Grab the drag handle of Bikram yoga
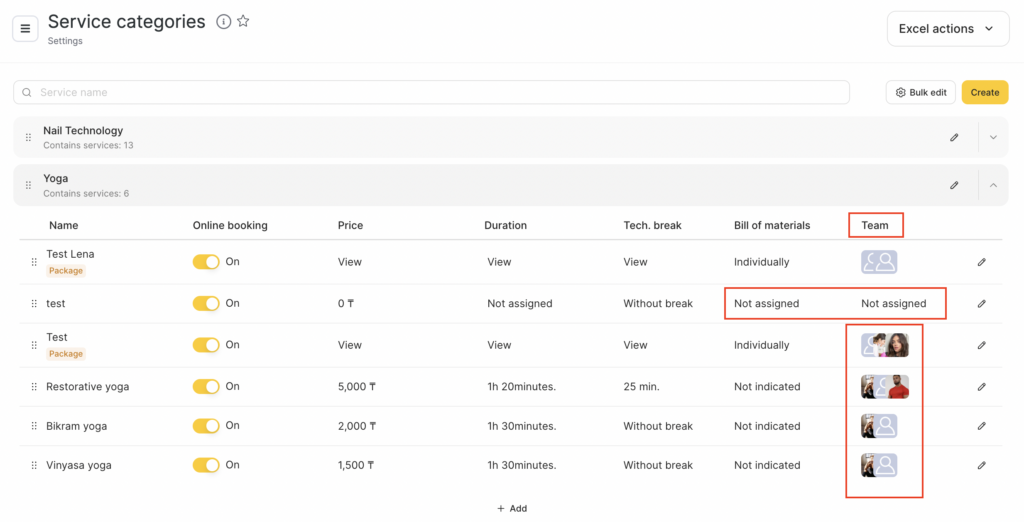The width and height of the screenshot is (1024, 522). [34, 426]
